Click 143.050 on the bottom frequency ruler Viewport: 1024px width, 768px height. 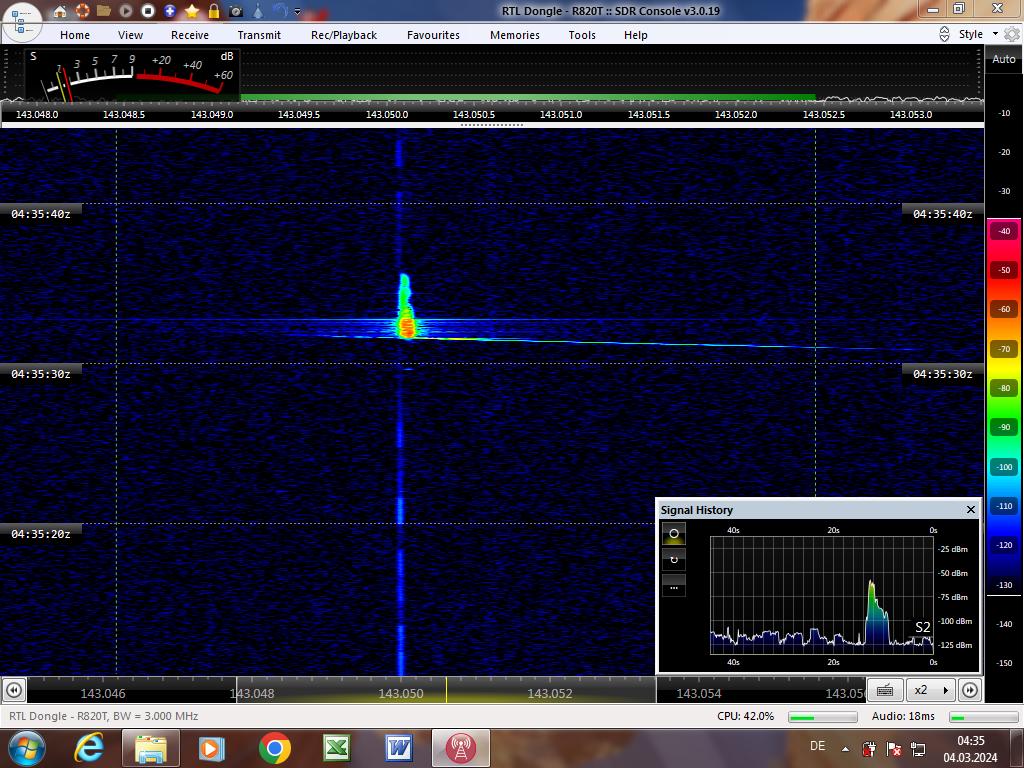[x=401, y=693]
